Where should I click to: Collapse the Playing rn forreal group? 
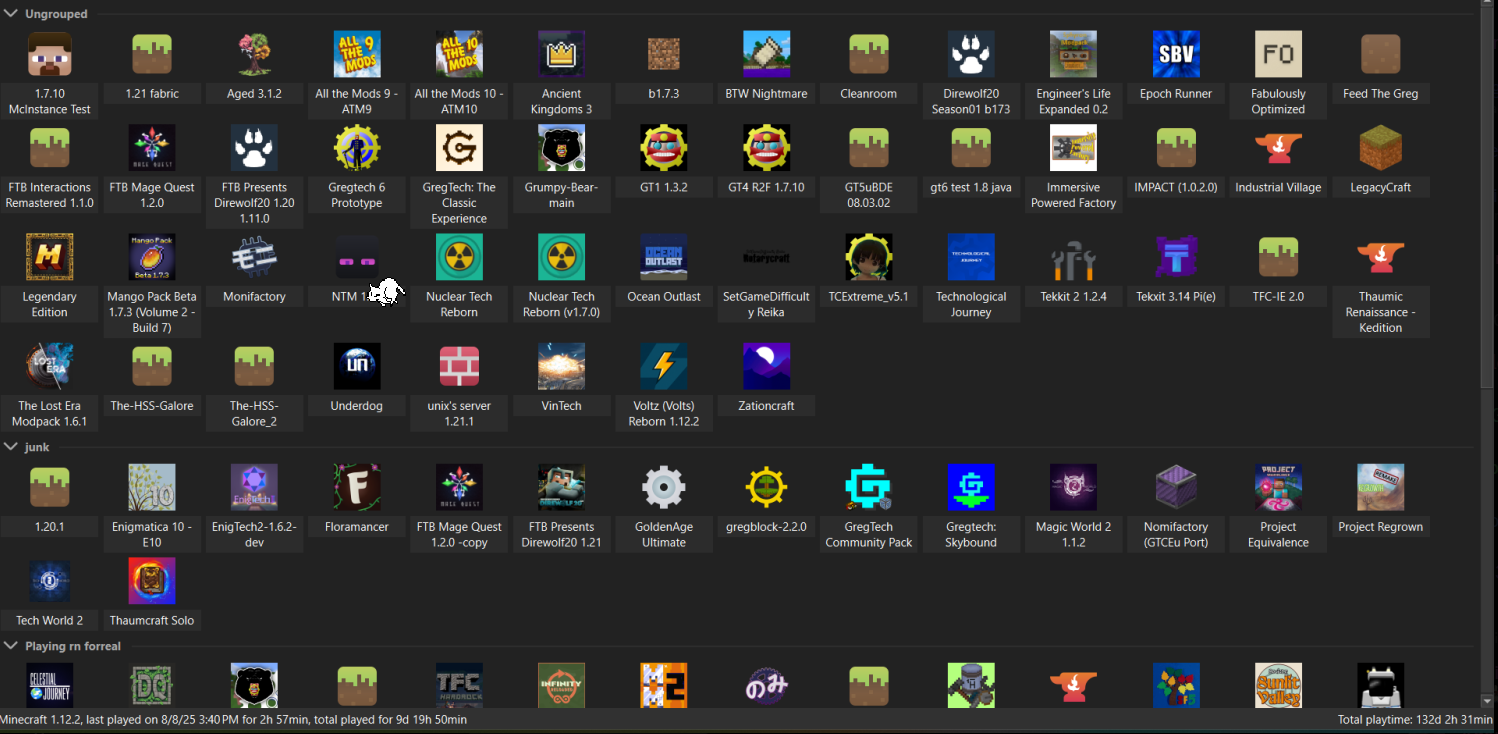[x=11, y=646]
